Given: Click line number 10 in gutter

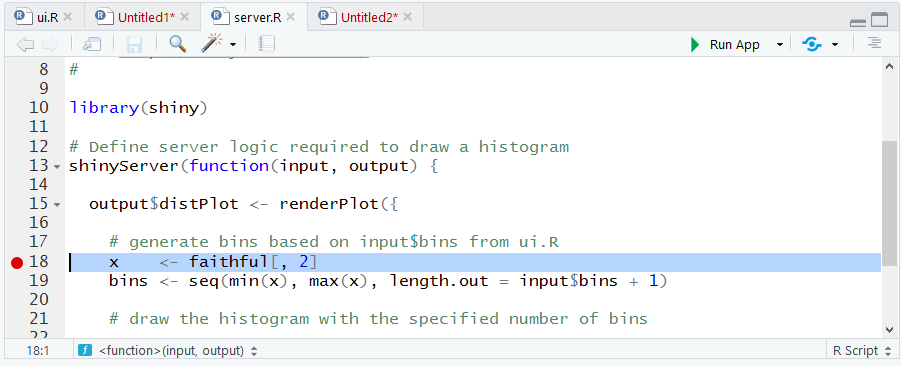Looking at the screenshot, I should click(38, 107).
